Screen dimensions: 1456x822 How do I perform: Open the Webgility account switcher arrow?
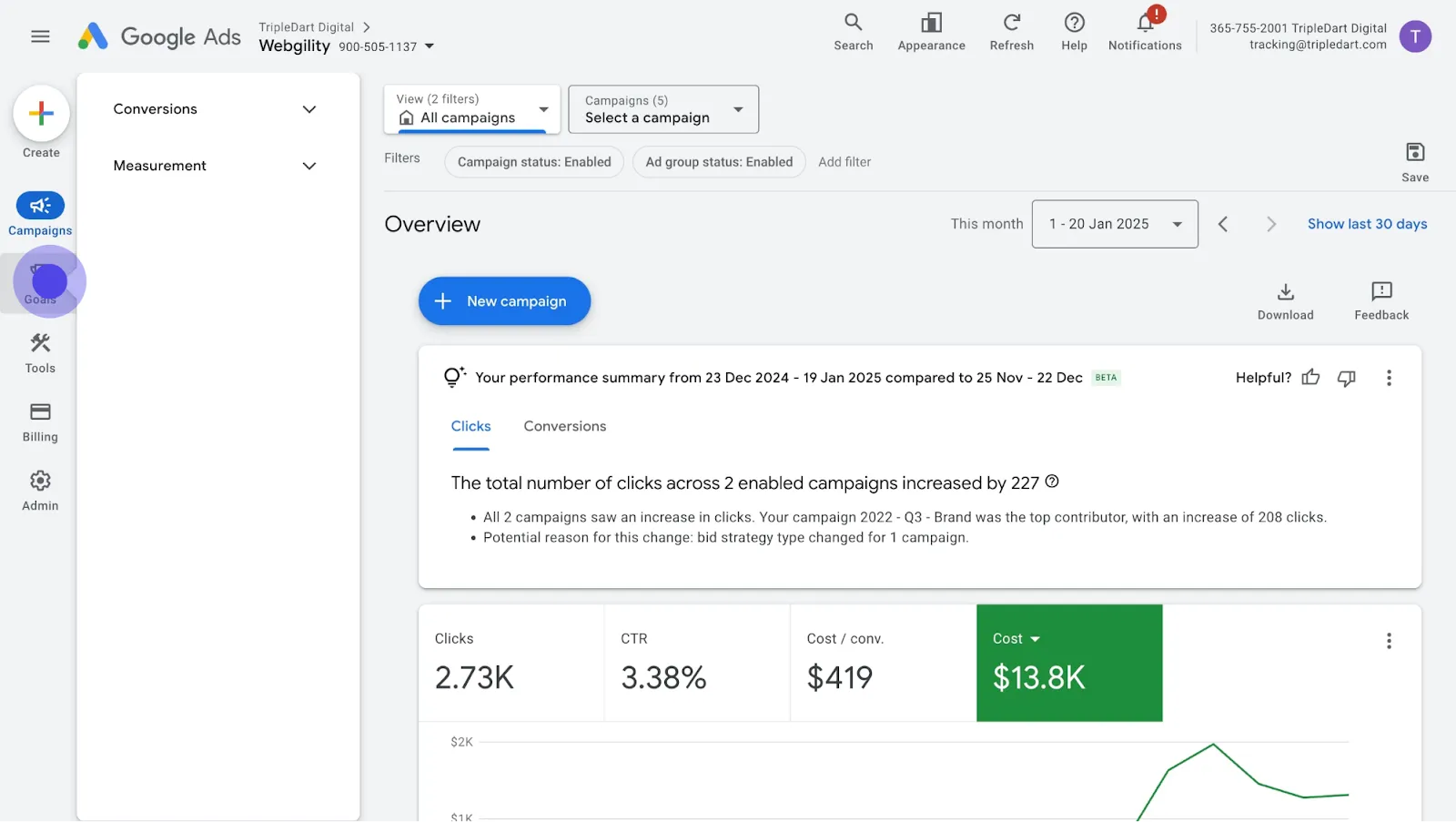430,46
